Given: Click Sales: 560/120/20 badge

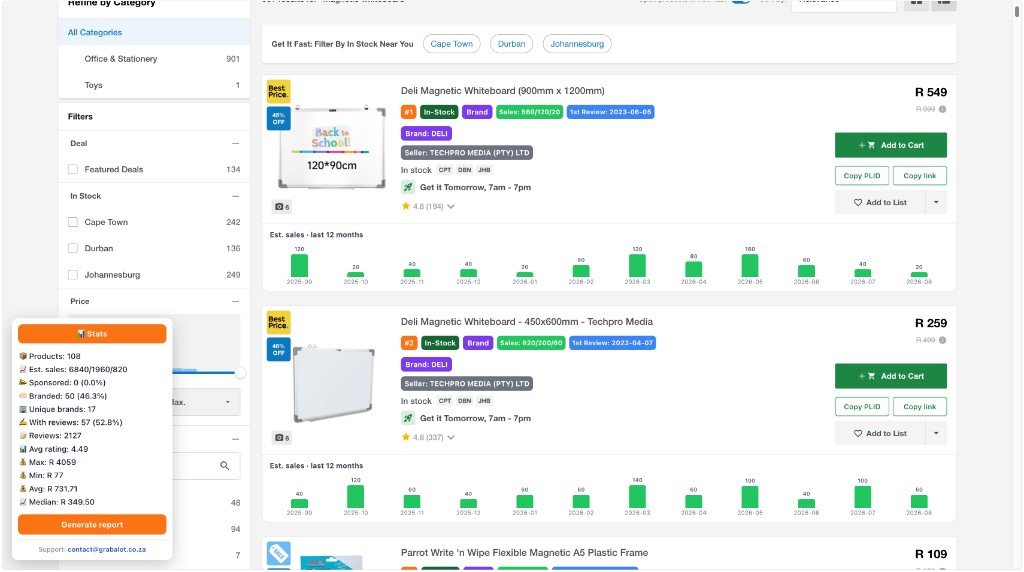Looking at the screenshot, I should point(529,112).
